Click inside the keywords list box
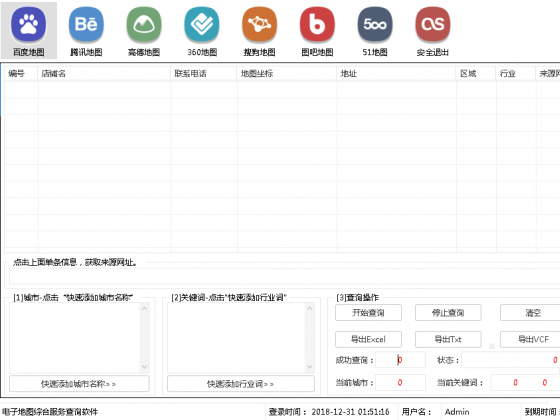This screenshot has width=560, height=420. click(x=236, y=338)
